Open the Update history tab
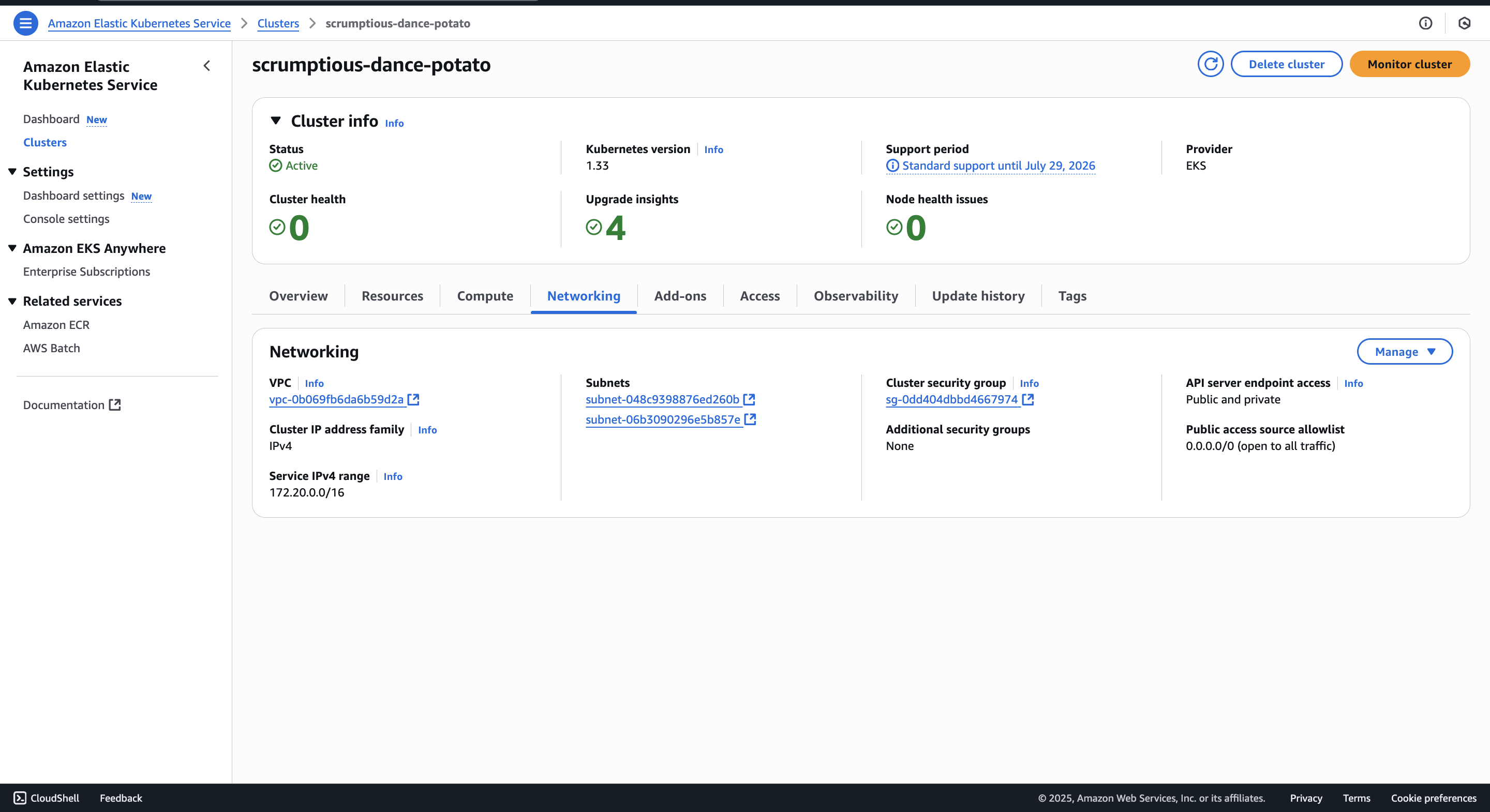 (x=978, y=295)
